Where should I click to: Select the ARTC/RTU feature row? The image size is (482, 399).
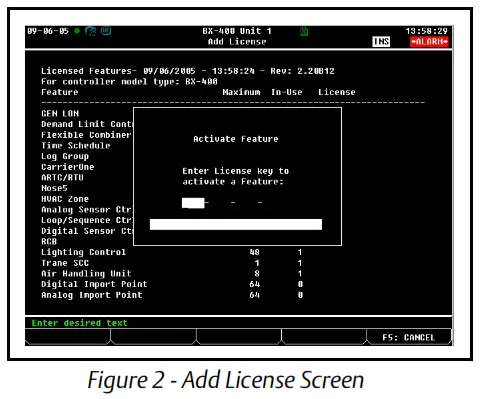62,178
